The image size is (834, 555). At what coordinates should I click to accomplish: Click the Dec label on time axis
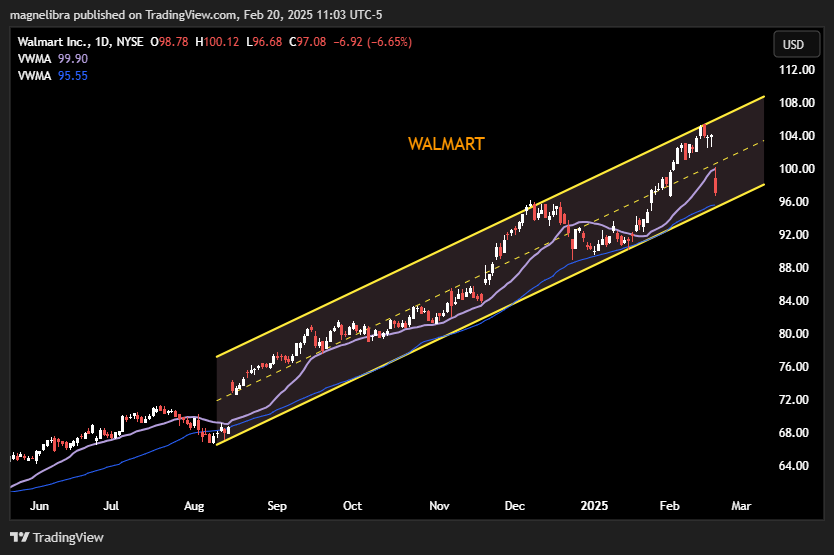pos(515,506)
